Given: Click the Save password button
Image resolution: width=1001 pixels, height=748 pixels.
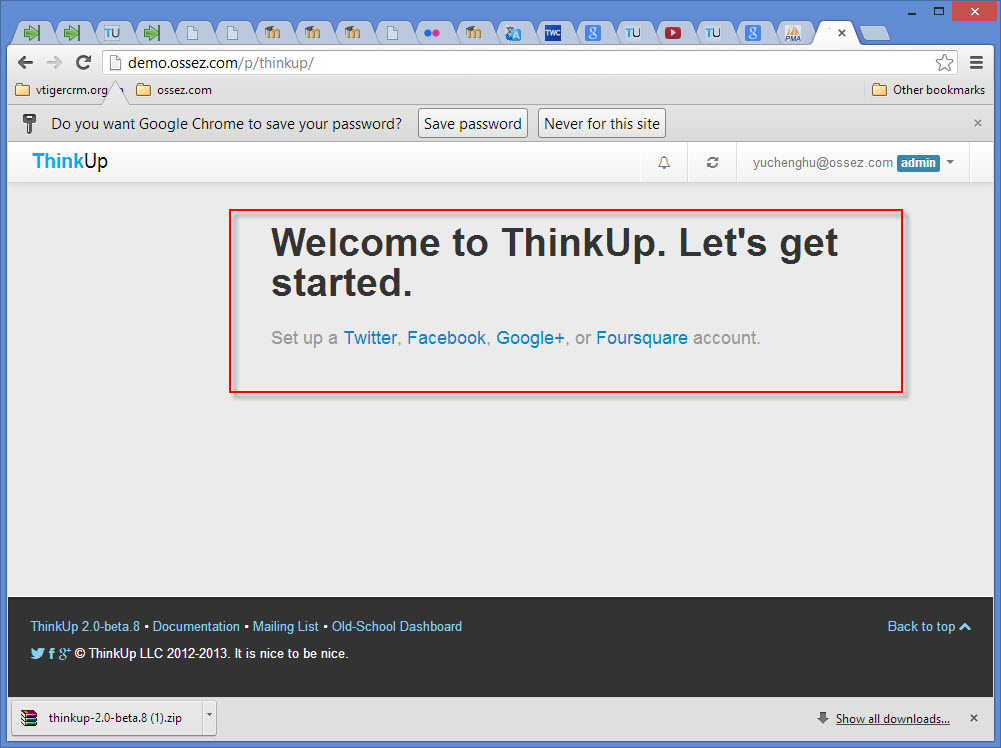Looking at the screenshot, I should 472,124.
